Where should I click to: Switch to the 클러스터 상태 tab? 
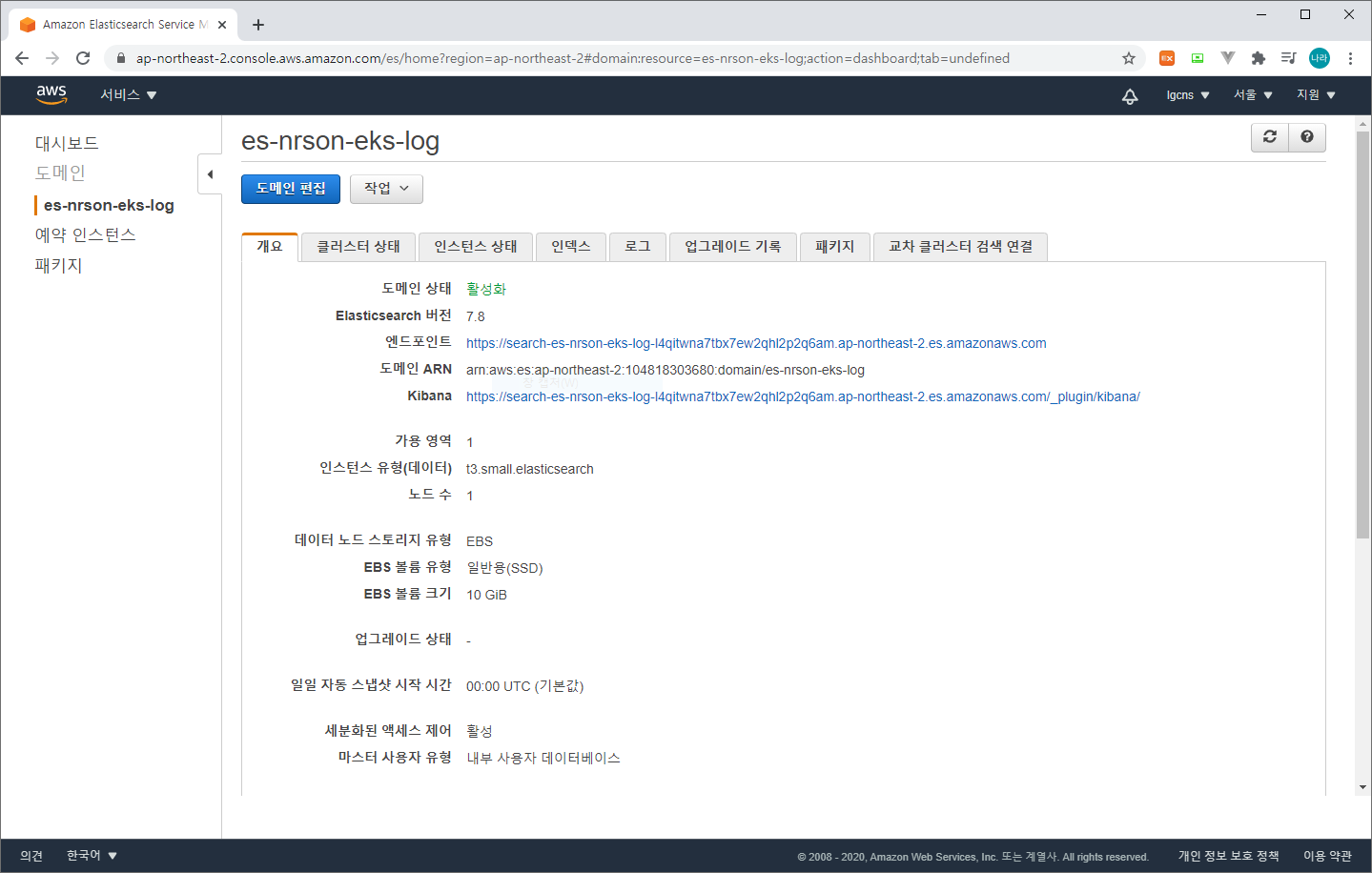(x=358, y=247)
